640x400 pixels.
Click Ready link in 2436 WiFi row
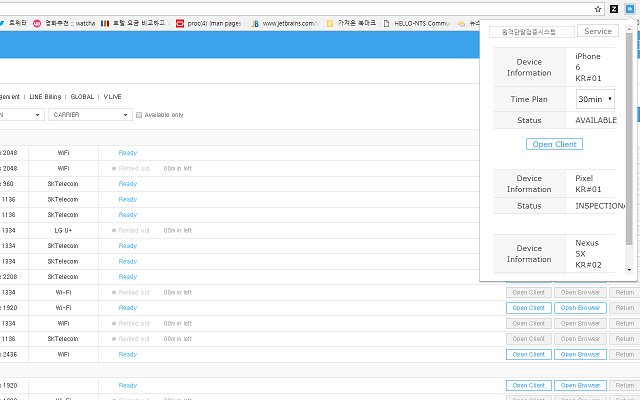(x=128, y=354)
